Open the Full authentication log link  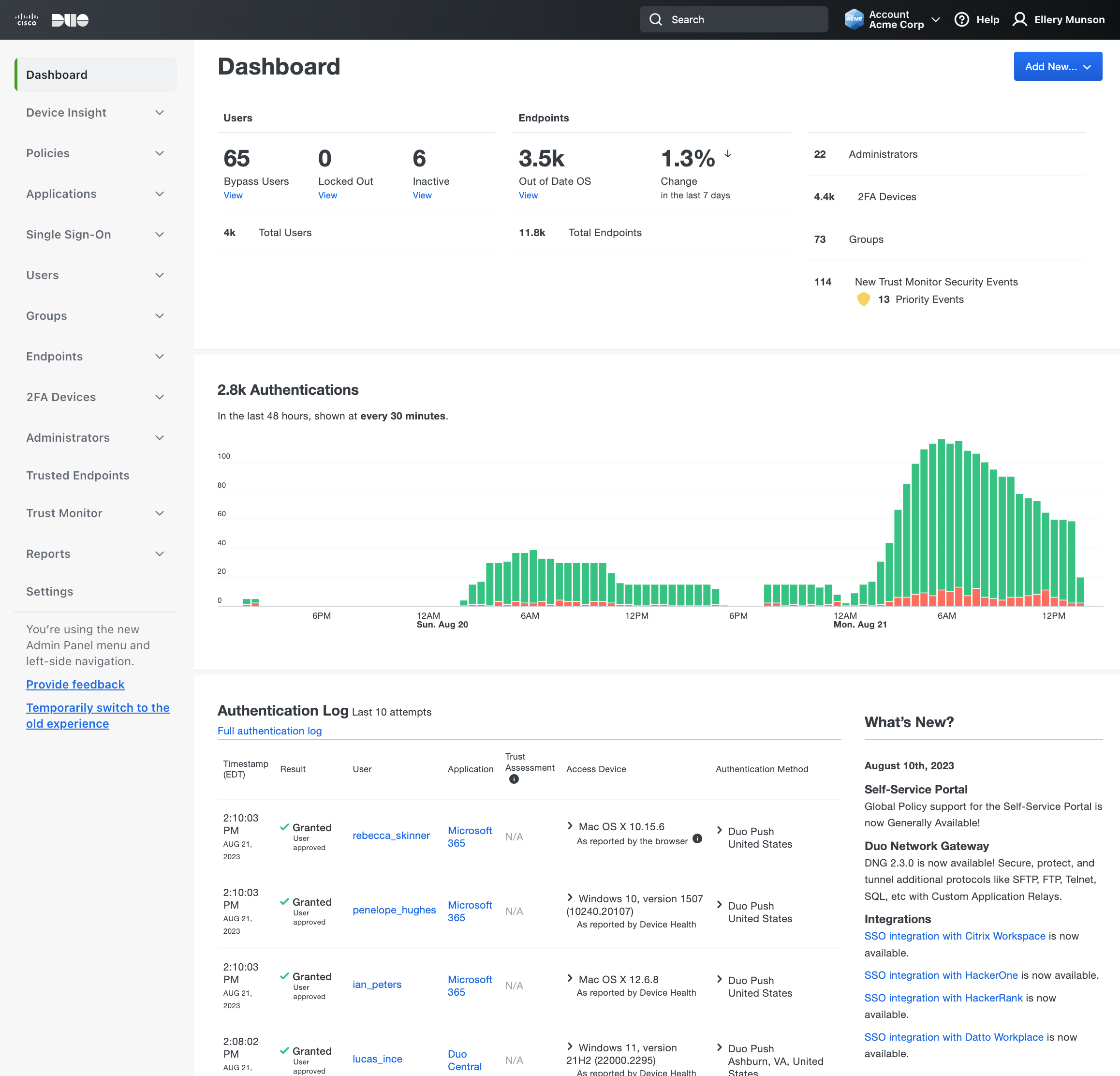tap(269, 731)
